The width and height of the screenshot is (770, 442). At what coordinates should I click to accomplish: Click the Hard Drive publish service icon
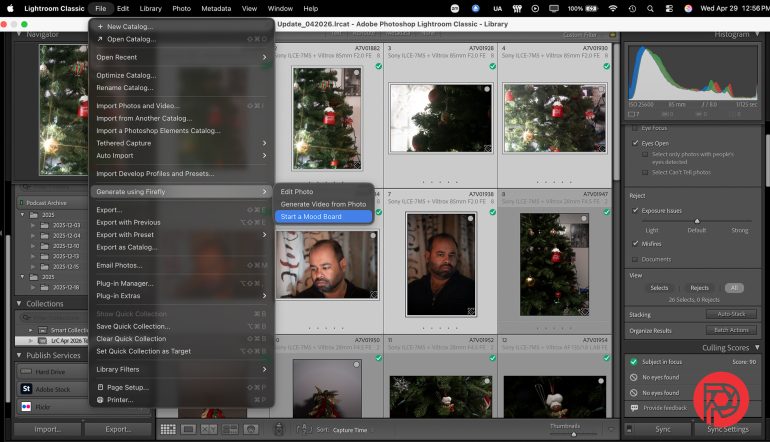pyautogui.click(x=27, y=371)
